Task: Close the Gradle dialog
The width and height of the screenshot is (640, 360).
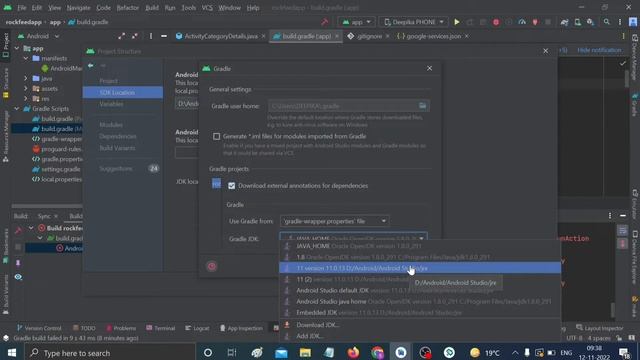Action: (x=429, y=69)
